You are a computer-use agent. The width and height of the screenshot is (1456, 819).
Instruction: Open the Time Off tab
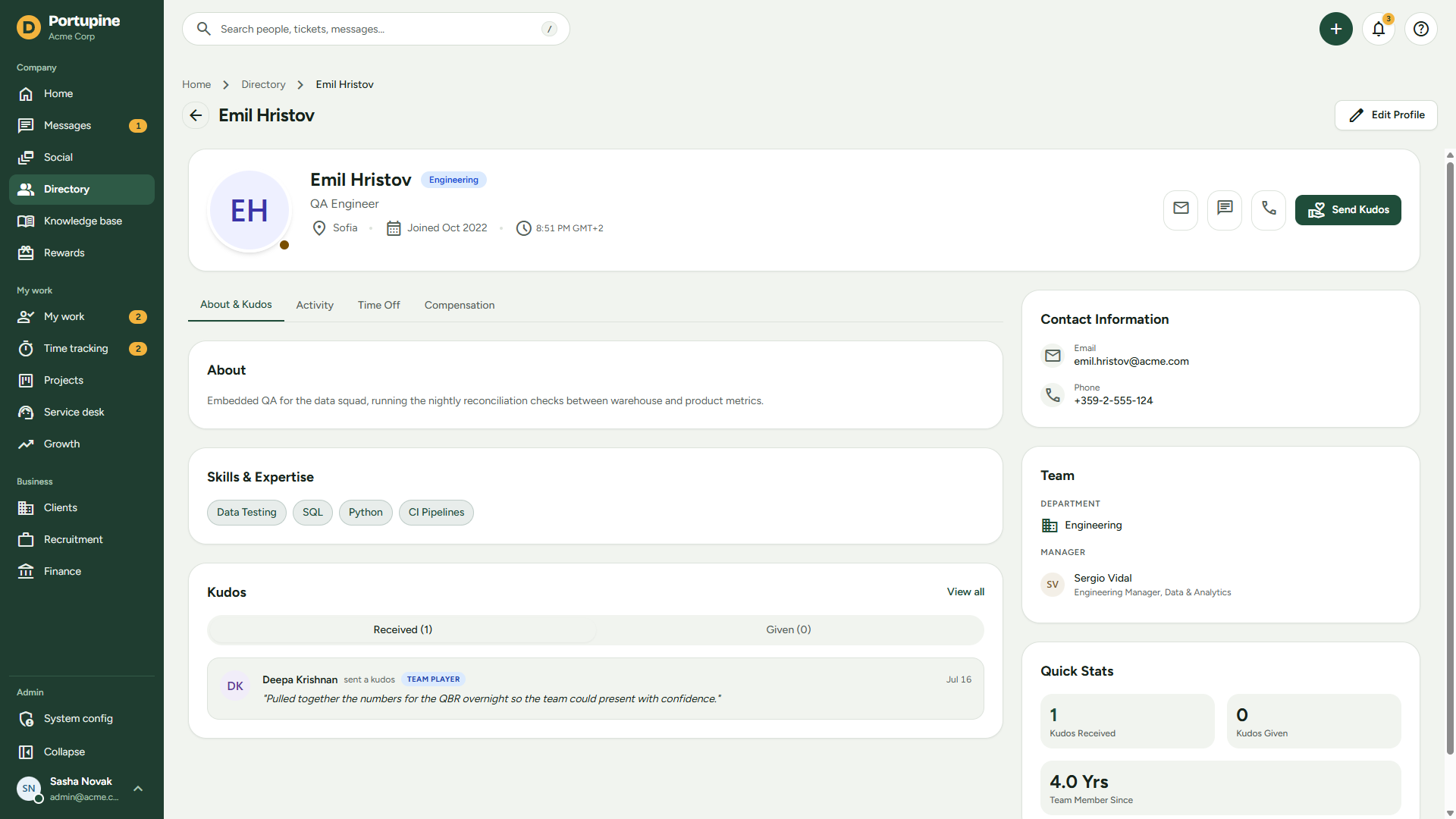[x=379, y=306]
